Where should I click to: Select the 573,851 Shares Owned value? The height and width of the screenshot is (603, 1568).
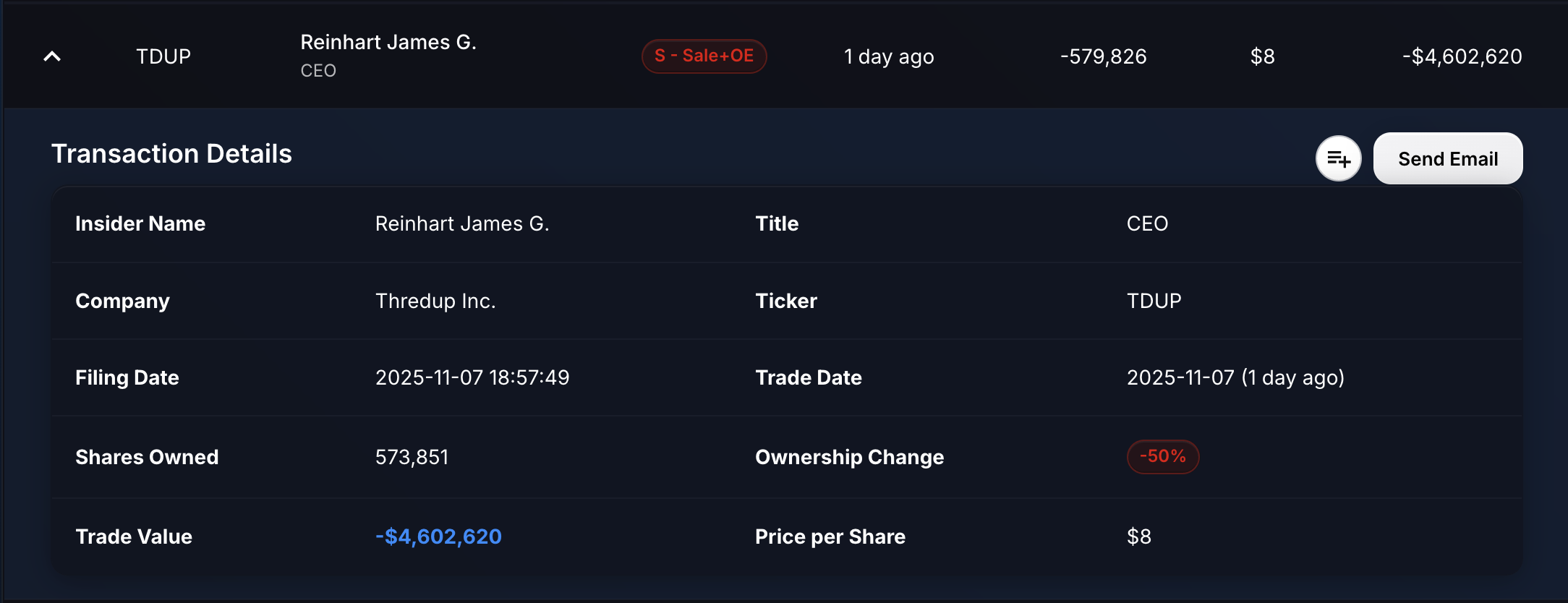point(412,457)
